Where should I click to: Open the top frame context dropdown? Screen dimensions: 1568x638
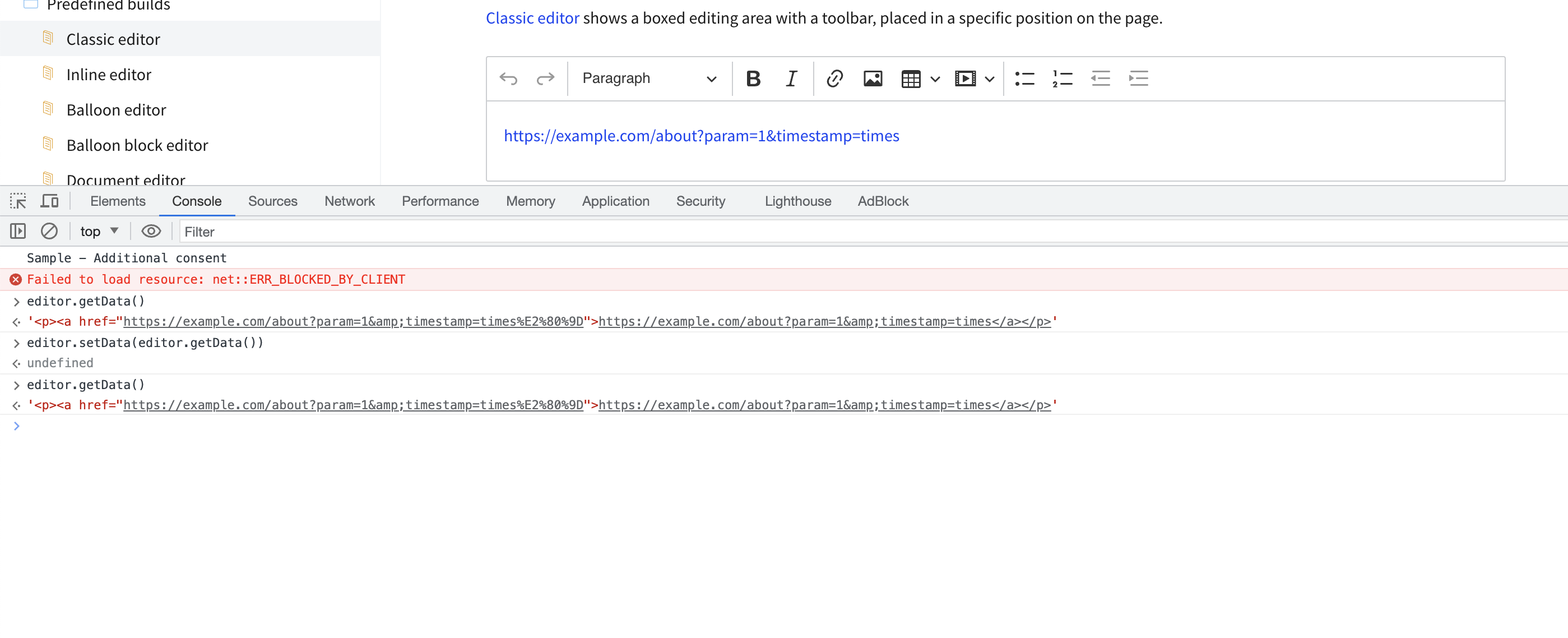click(x=98, y=231)
